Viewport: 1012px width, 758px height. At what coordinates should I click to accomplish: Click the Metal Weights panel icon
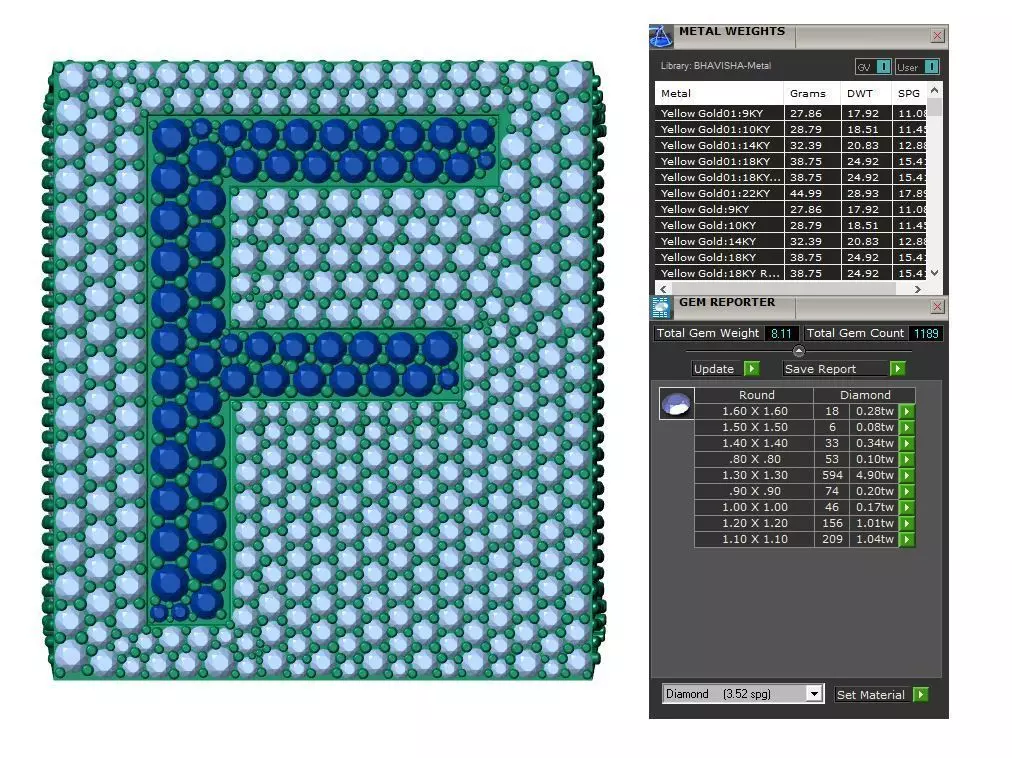point(661,36)
